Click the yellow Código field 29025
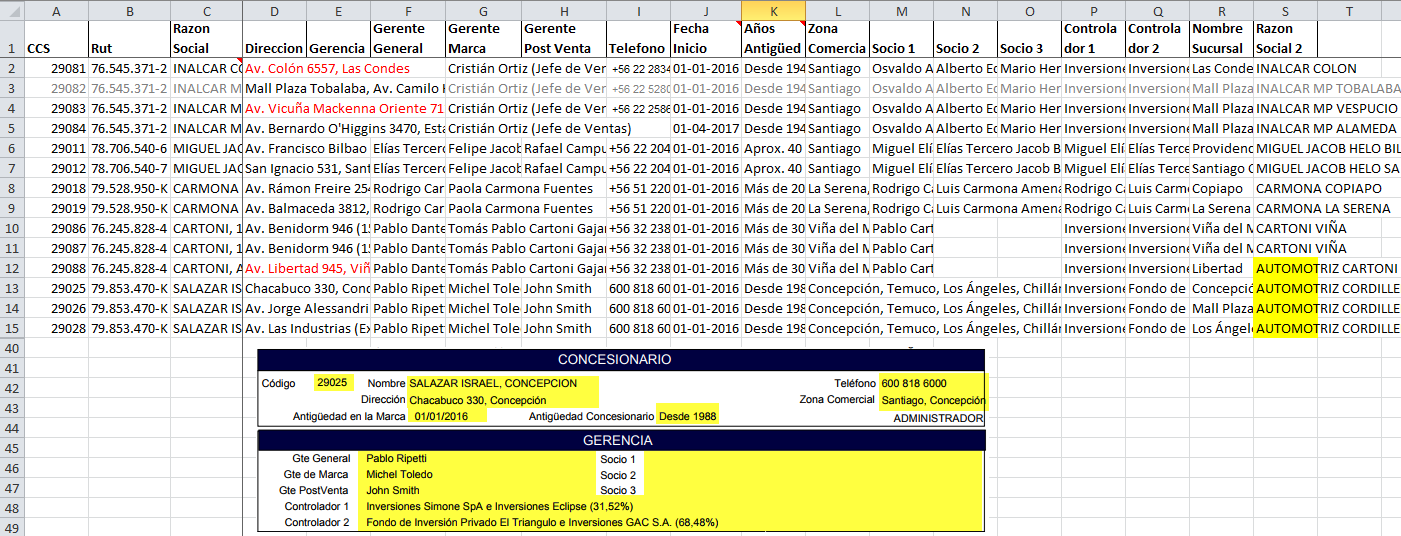This screenshot has height=536, width=1401. tap(331, 383)
